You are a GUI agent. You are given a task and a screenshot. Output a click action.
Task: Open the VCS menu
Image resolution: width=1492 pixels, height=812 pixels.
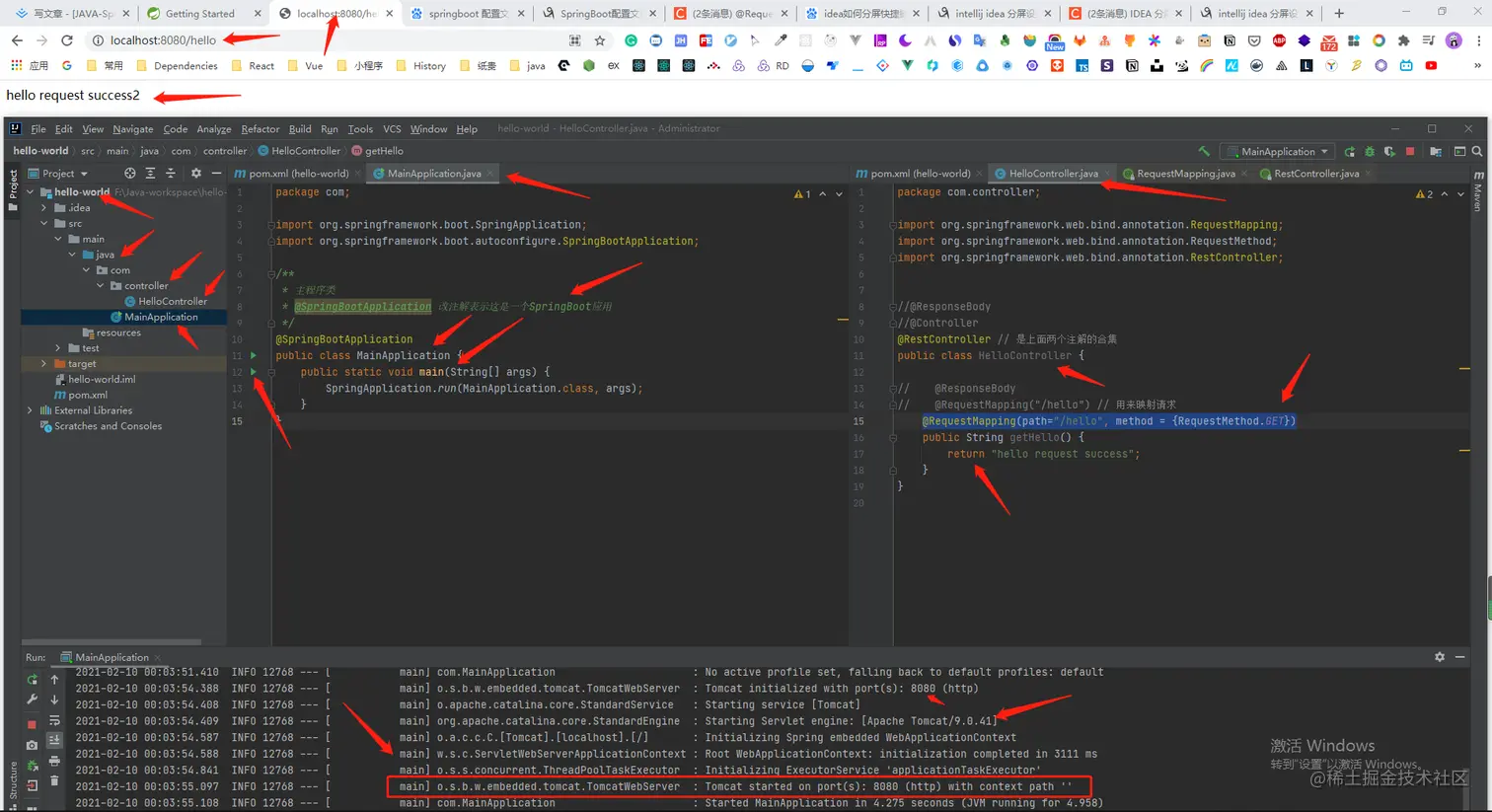392,129
